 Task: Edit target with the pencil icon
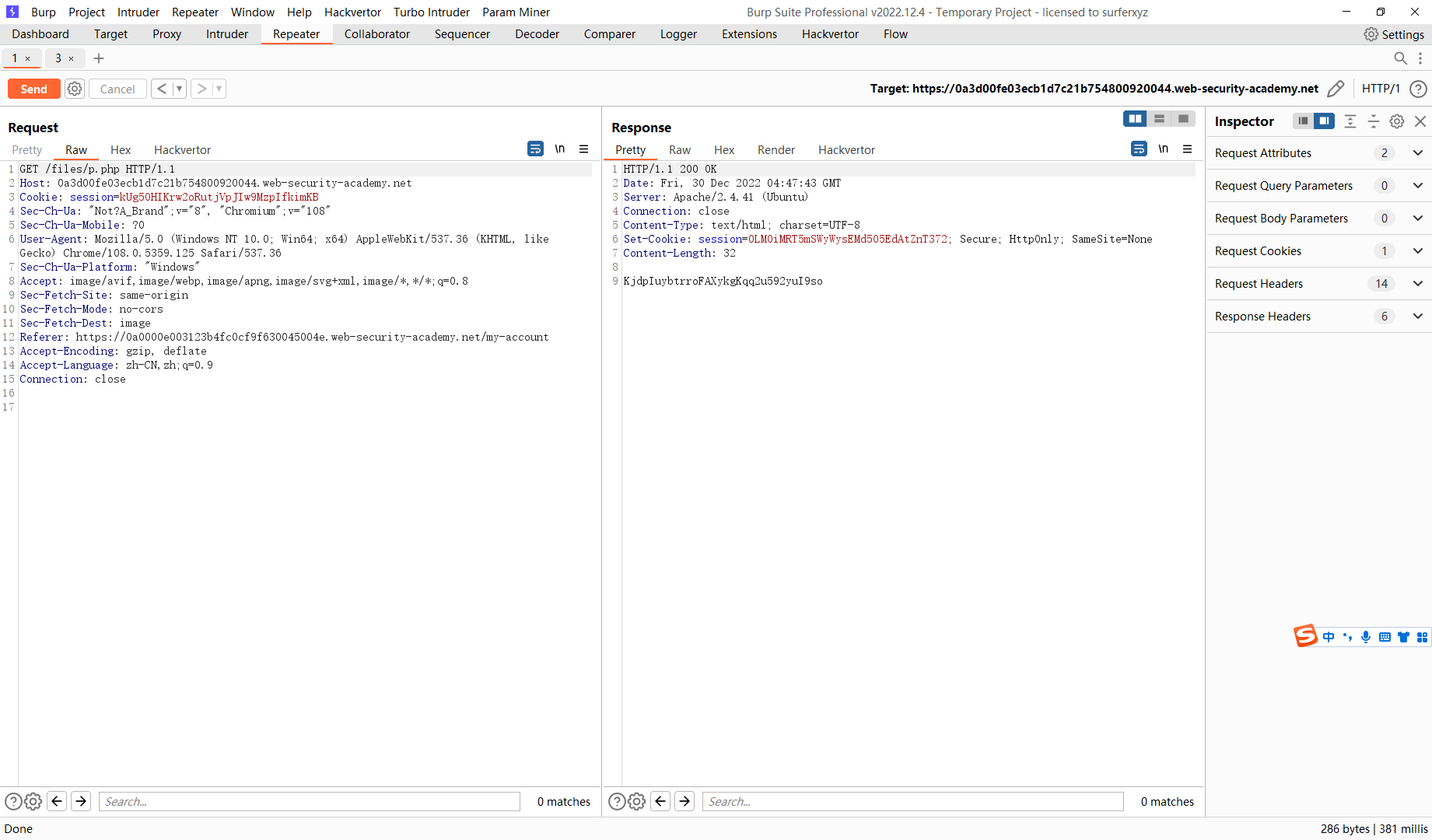click(x=1336, y=89)
